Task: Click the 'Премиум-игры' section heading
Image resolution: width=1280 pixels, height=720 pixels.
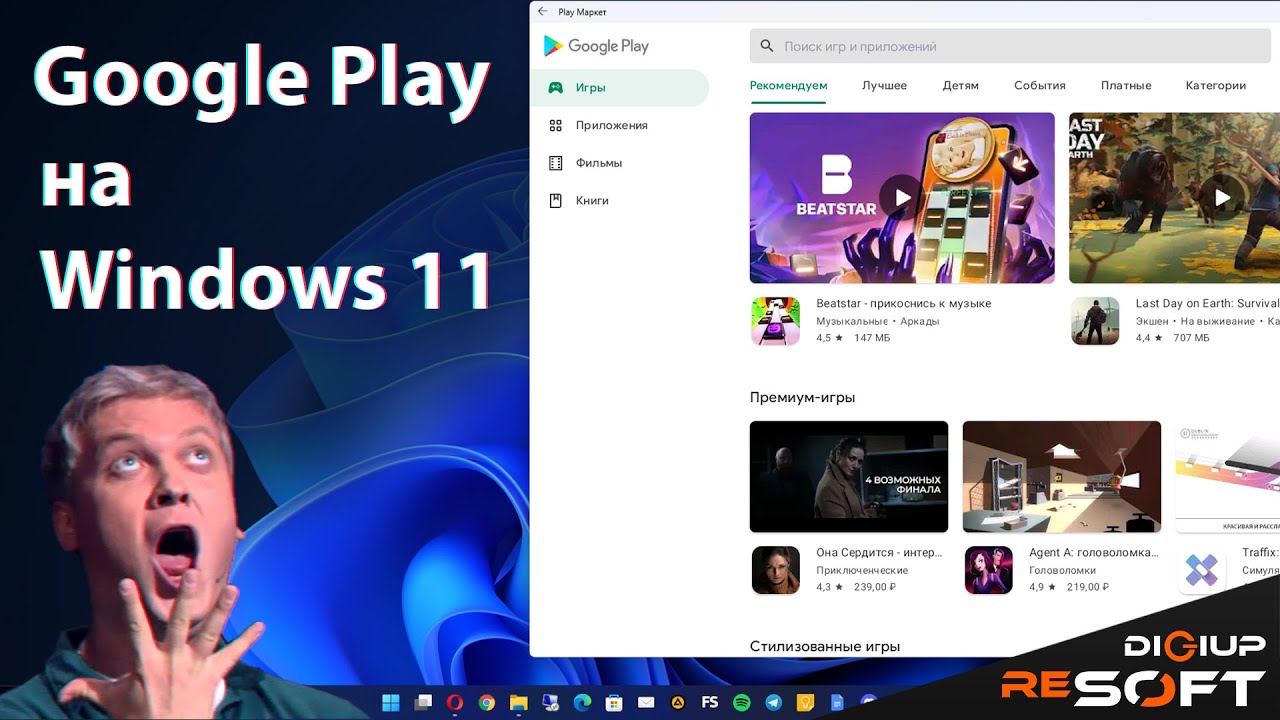Action: (802, 398)
